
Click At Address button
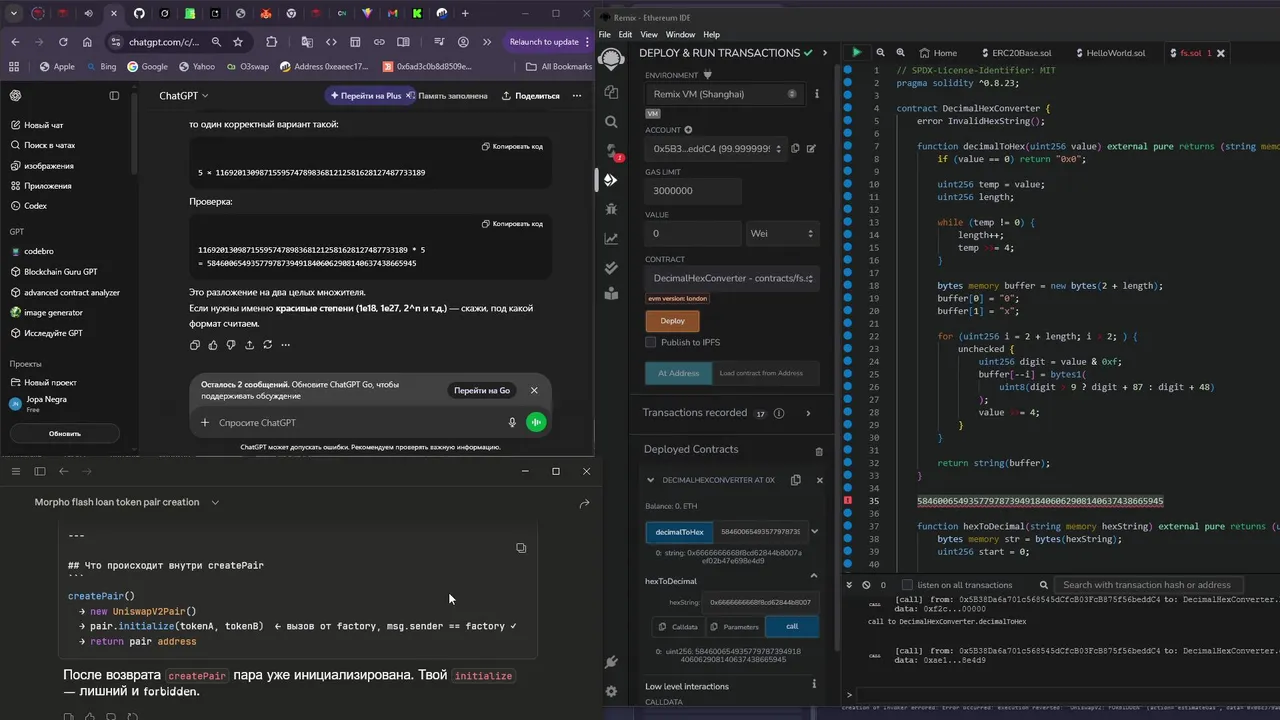(678, 373)
